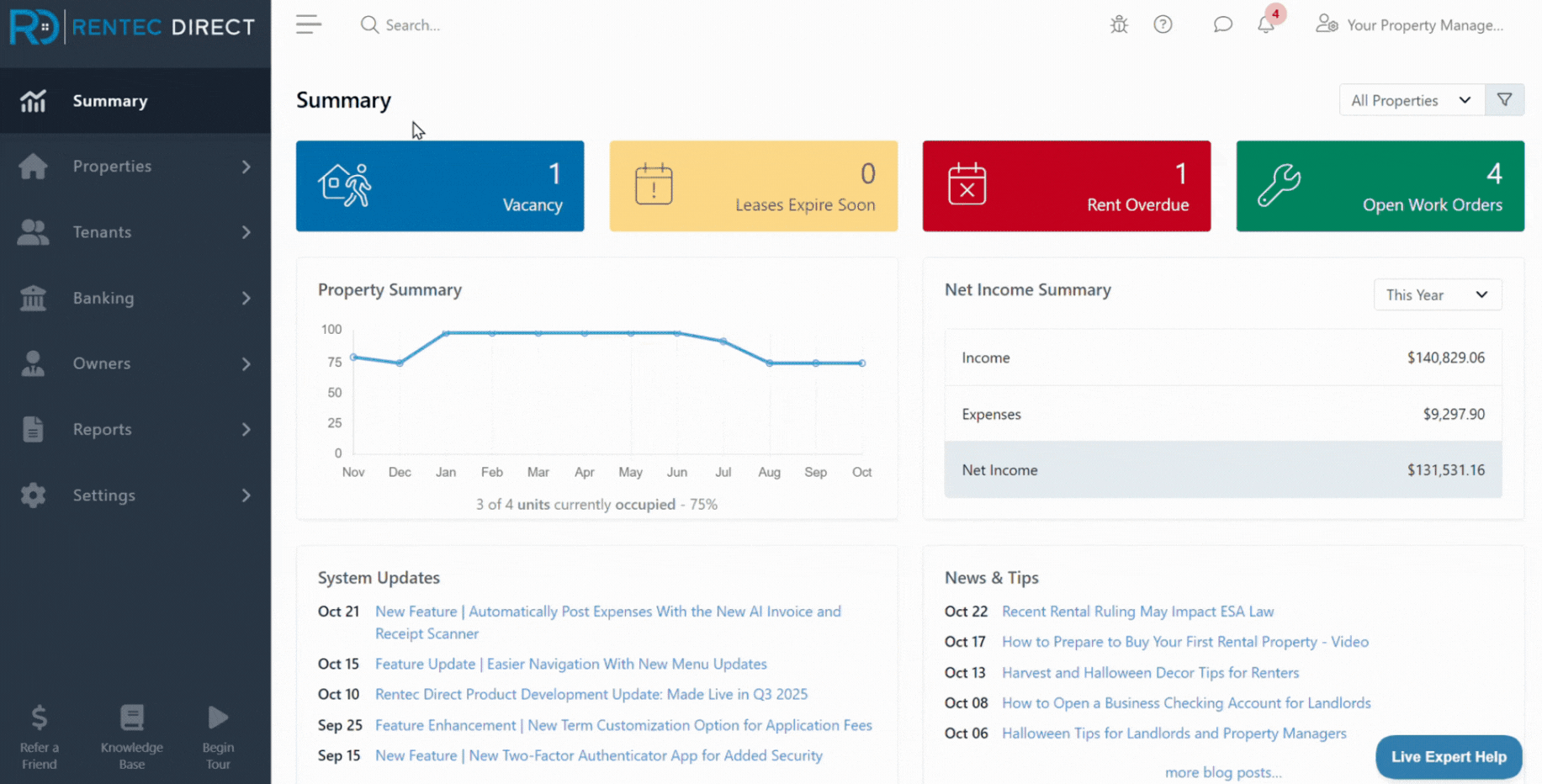This screenshot has width=1542, height=784.
Task: Click the Refer a Friend dollar icon
Action: click(x=39, y=718)
